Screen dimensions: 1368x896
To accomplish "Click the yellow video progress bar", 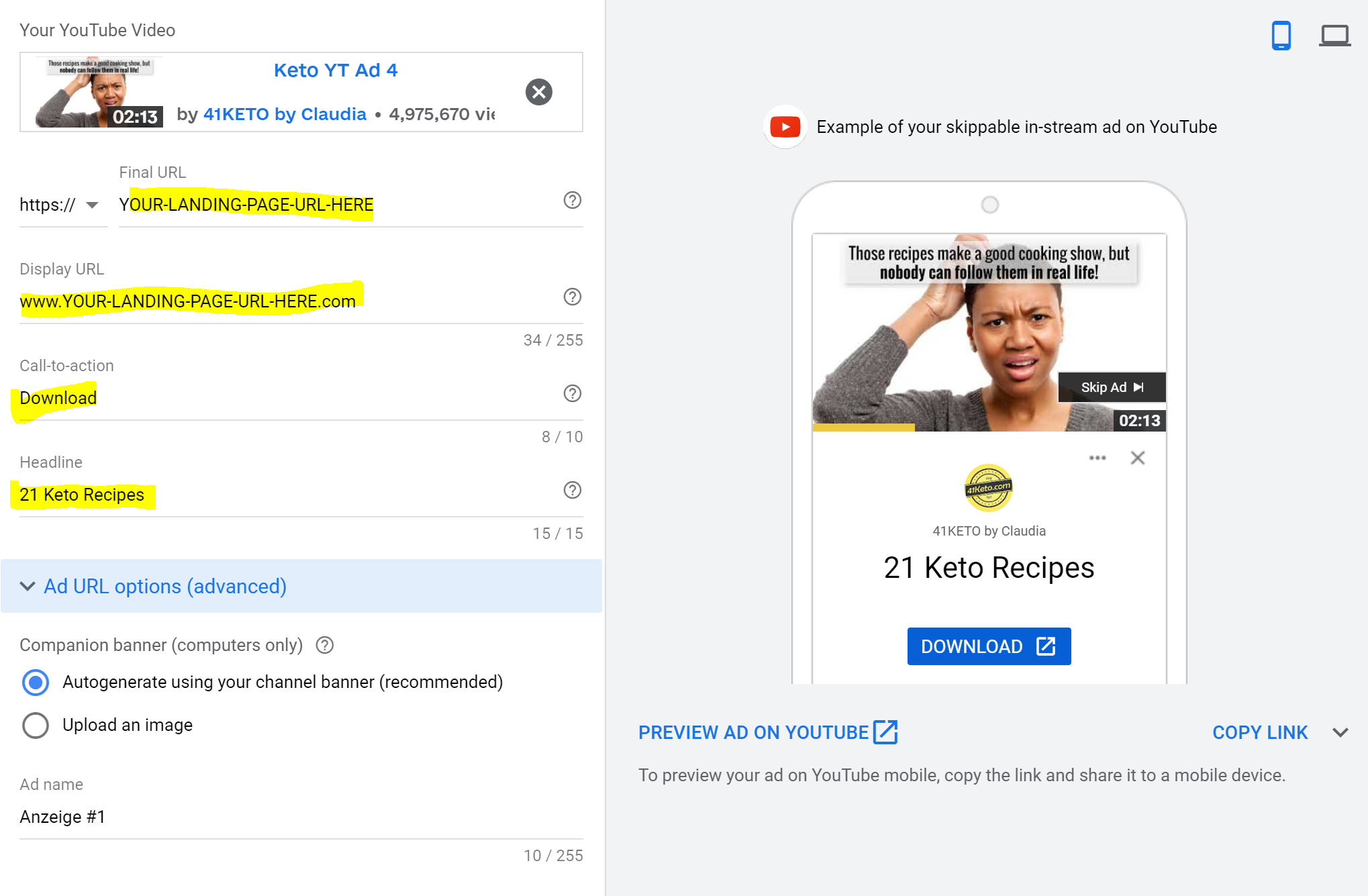I will coord(863,428).
